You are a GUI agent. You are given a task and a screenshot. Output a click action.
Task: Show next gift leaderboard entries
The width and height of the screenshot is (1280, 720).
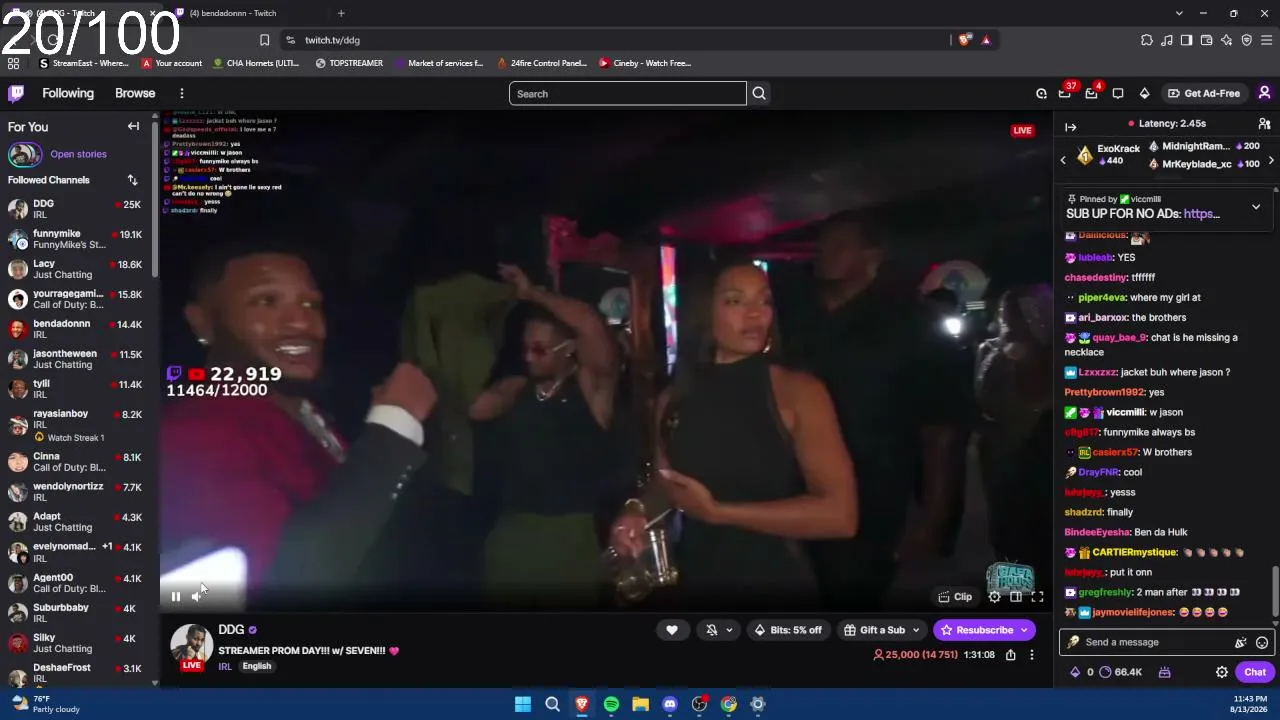pyautogui.click(x=1271, y=160)
